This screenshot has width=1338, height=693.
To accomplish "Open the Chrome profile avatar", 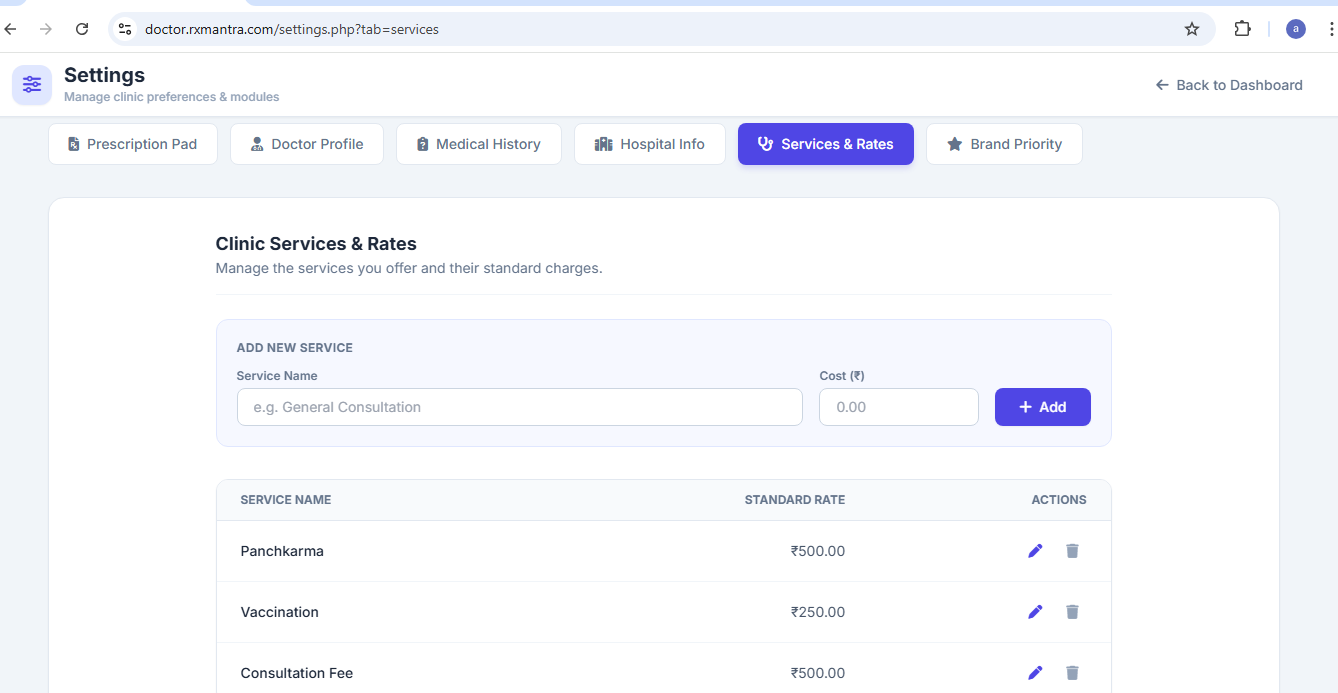I will pos(1295,29).
